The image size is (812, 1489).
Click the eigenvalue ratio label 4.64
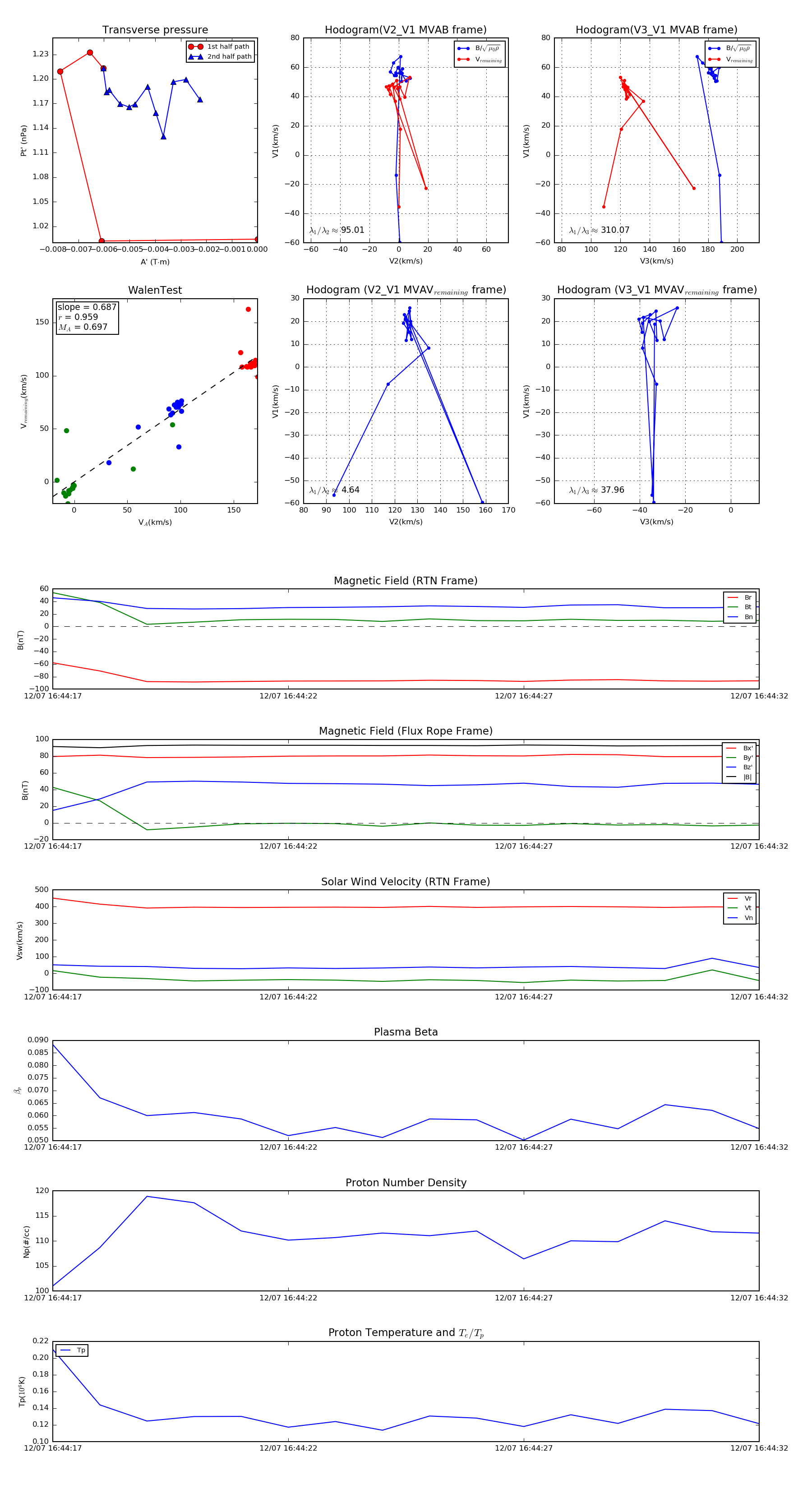pyautogui.click(x=335, y=490)
